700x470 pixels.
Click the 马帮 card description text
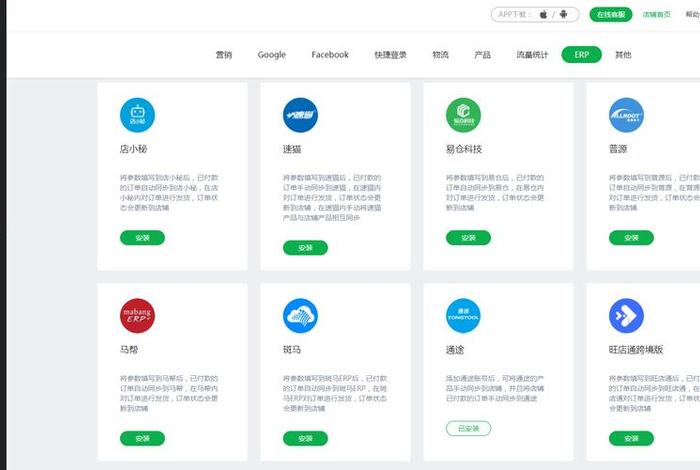tap(169, 393)
